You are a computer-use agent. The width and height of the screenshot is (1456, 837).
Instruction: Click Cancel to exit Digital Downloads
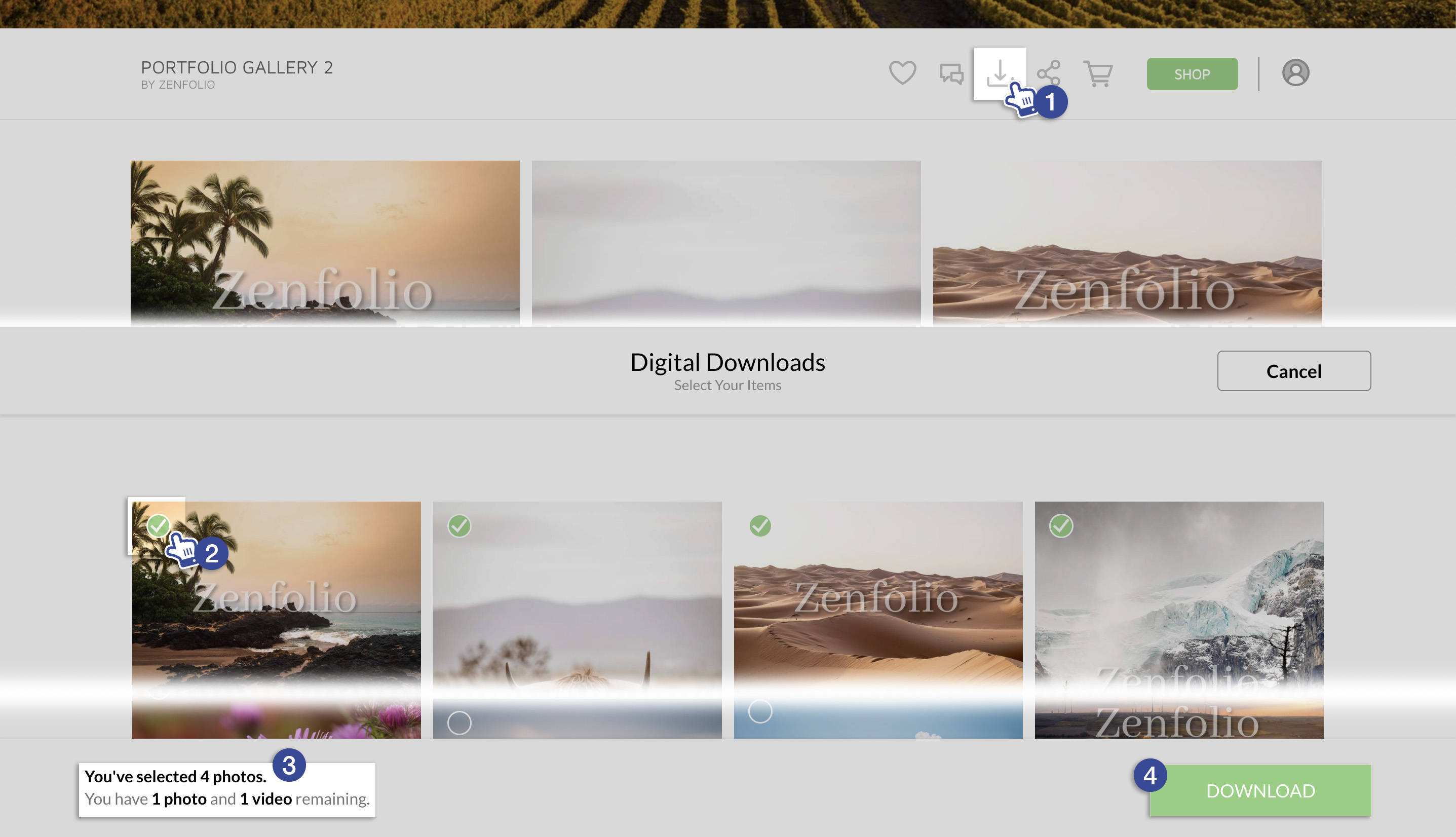click(1293, 371)
